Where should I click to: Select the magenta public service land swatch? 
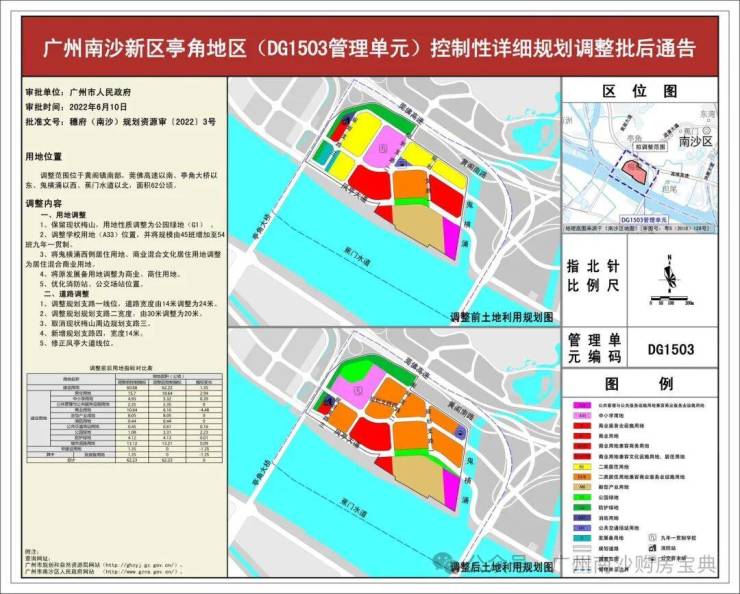[584, 405]
